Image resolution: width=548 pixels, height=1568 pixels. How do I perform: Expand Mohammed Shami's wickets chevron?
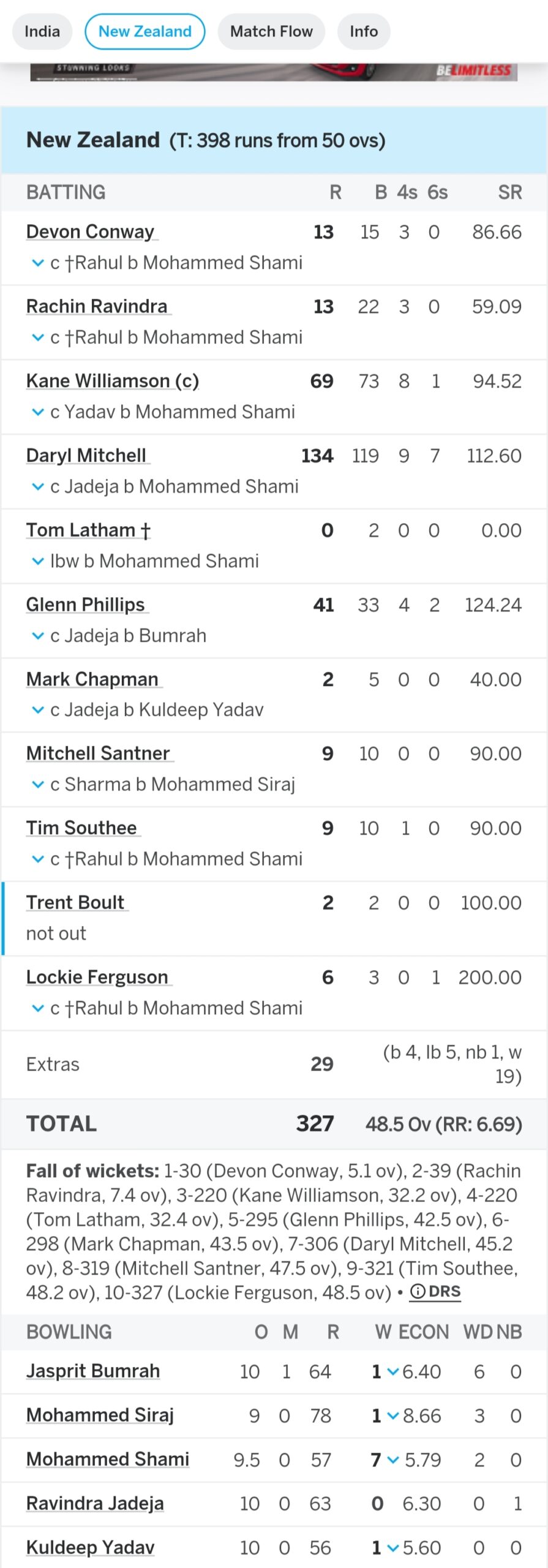pos(393,1460)
